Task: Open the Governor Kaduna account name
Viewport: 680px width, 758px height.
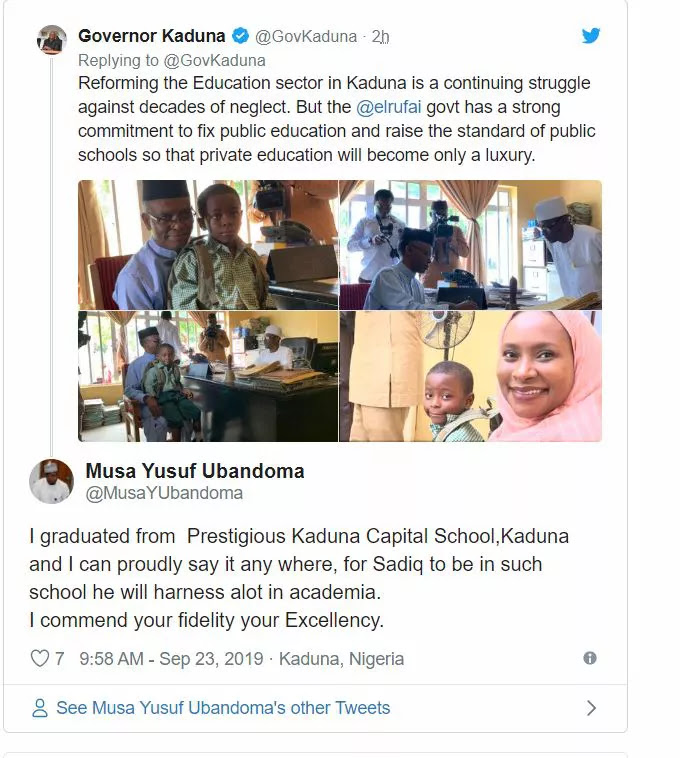Action: tap(151, 36)
